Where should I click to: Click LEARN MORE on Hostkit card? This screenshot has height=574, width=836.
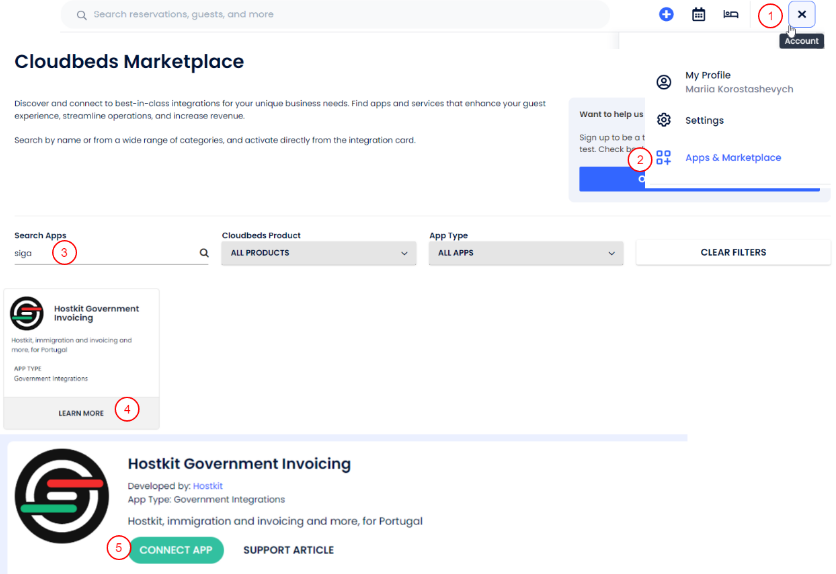pyautogui.click(x=81, y=413)
